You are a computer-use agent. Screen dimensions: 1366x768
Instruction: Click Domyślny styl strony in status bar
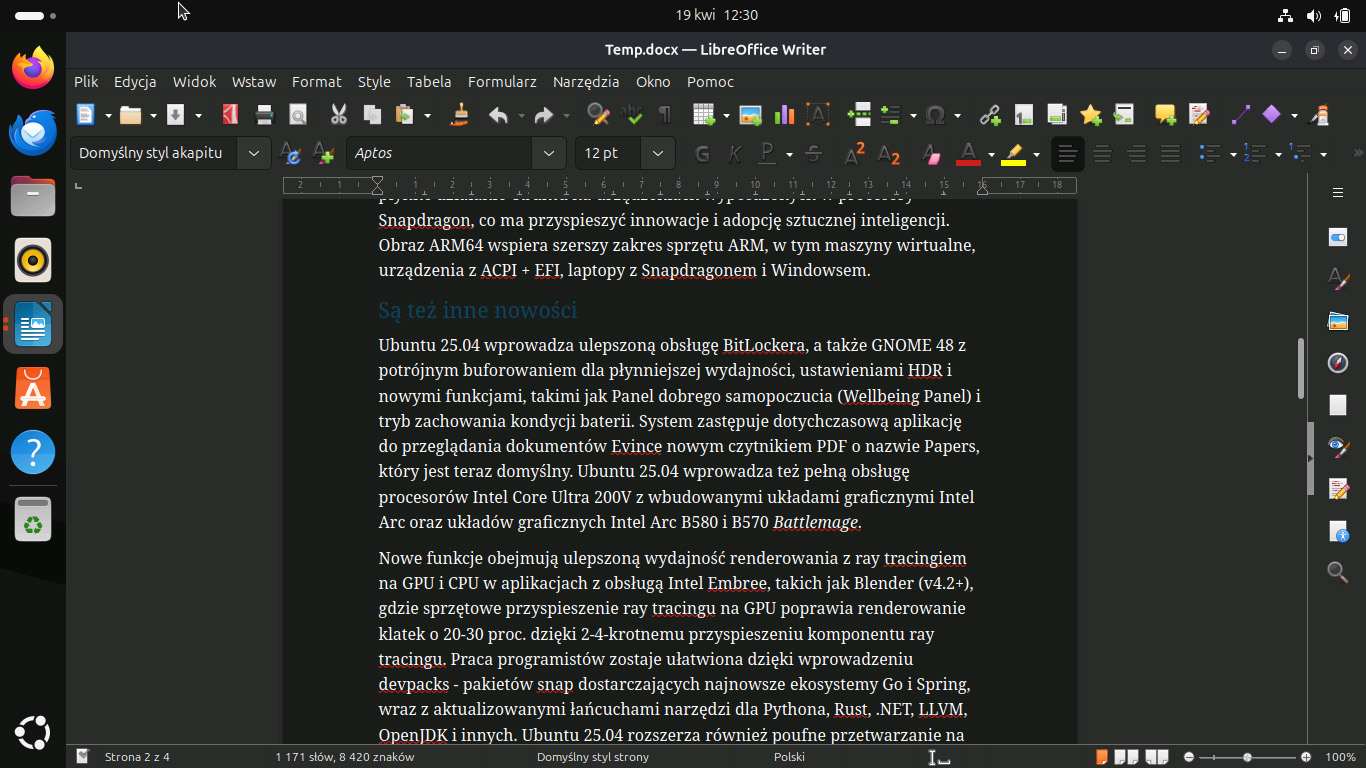[593, 757]
